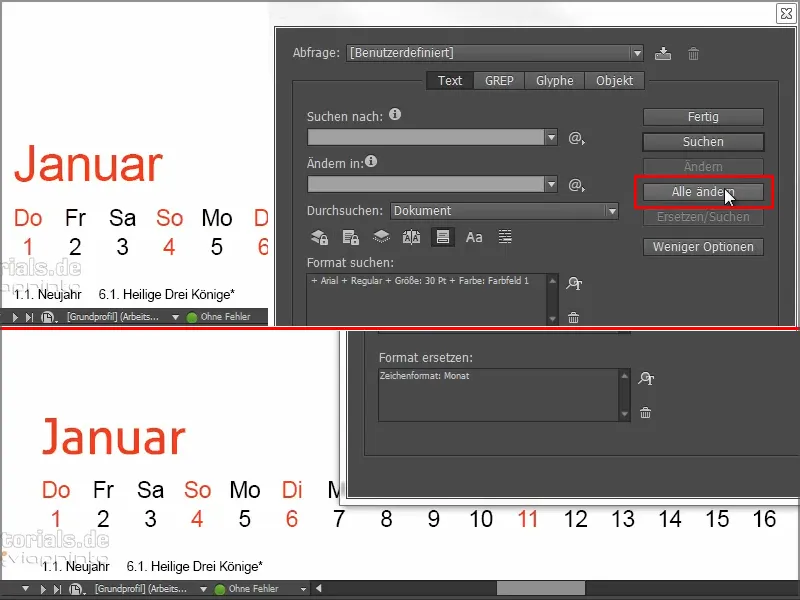Toggle the include master pages search option
800x600 pixels.
point(411,236)
